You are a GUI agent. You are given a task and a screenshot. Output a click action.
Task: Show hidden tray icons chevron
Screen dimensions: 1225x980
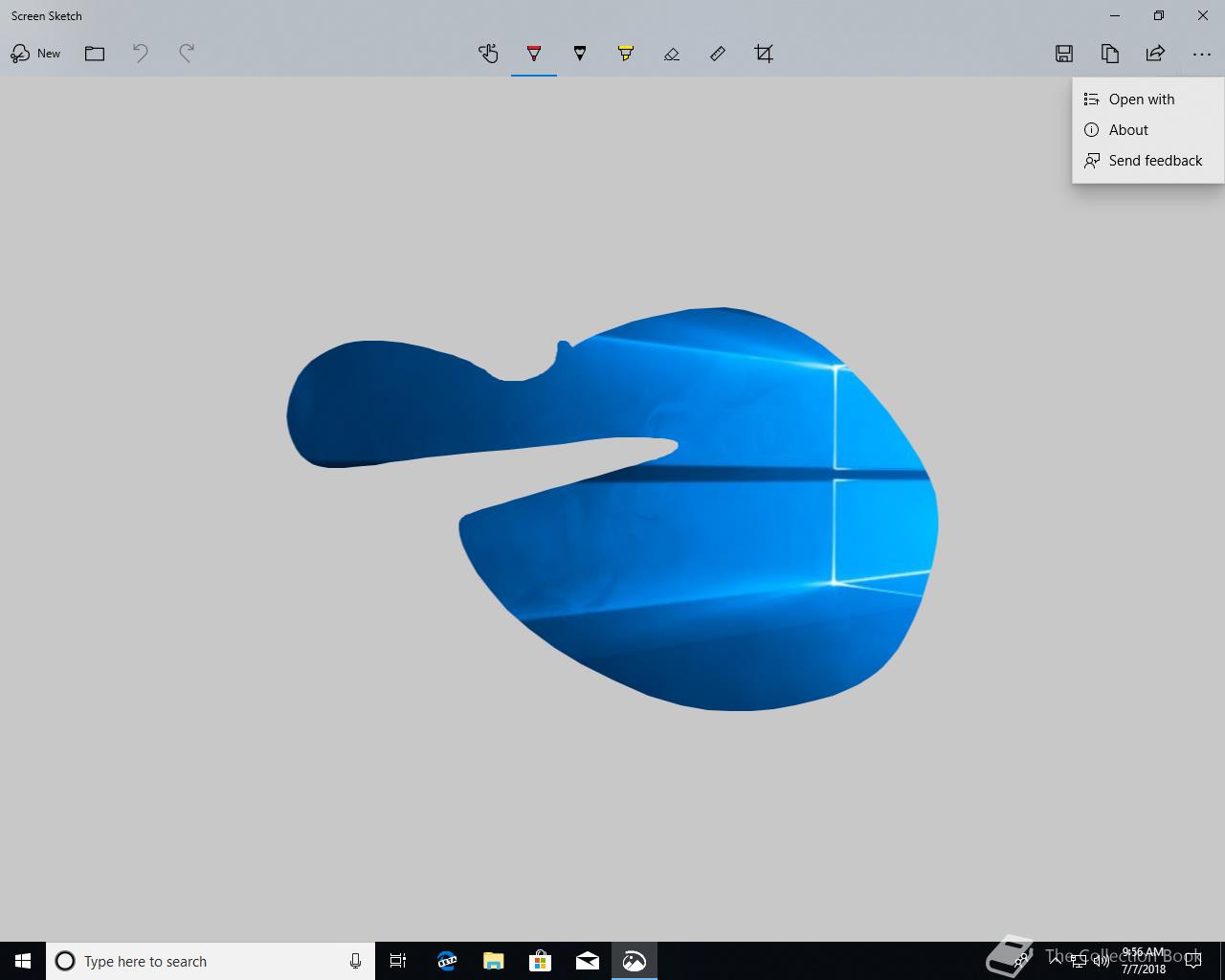click(1056, 961)
